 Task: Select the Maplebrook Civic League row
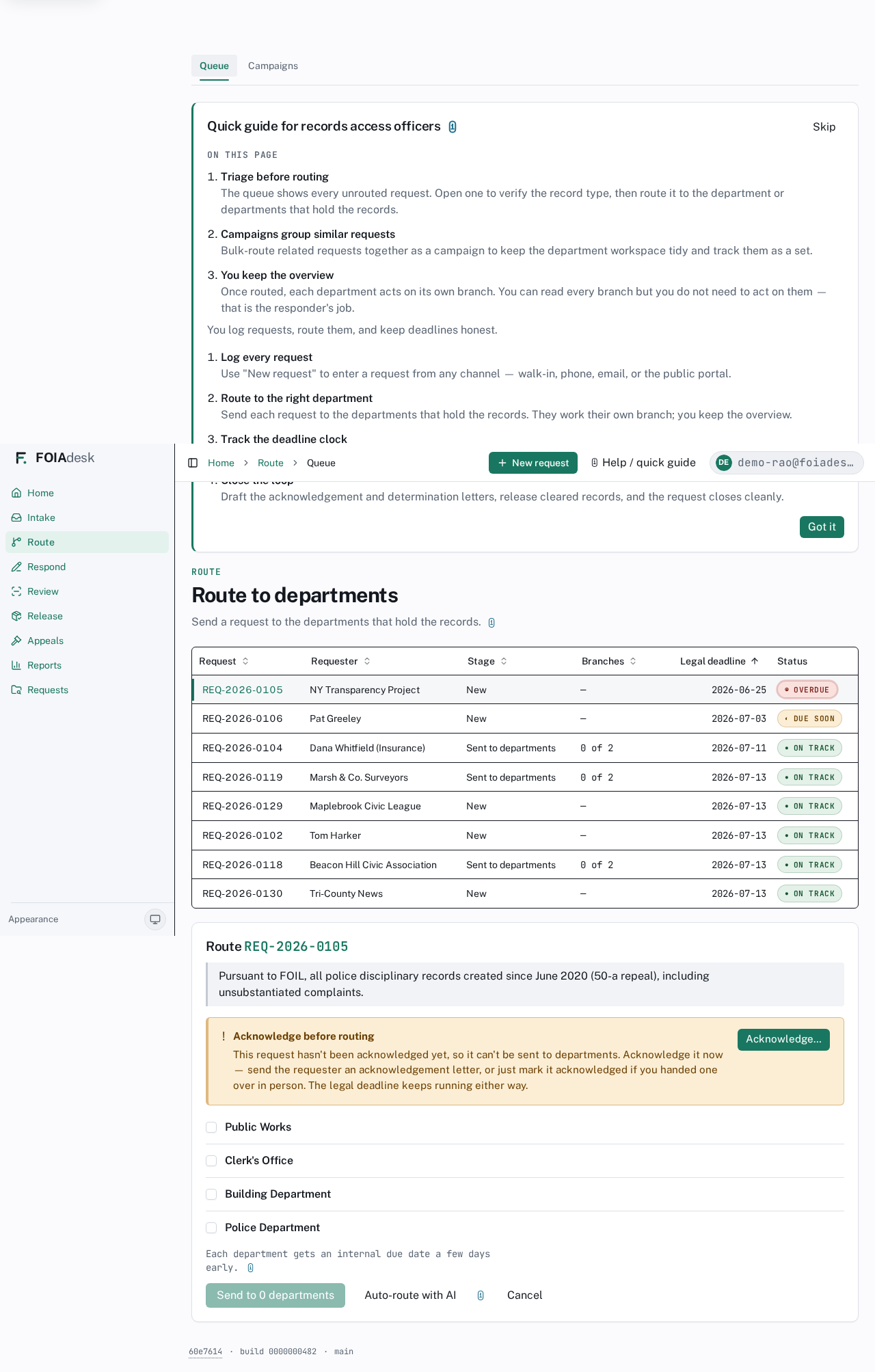[524, 806]
